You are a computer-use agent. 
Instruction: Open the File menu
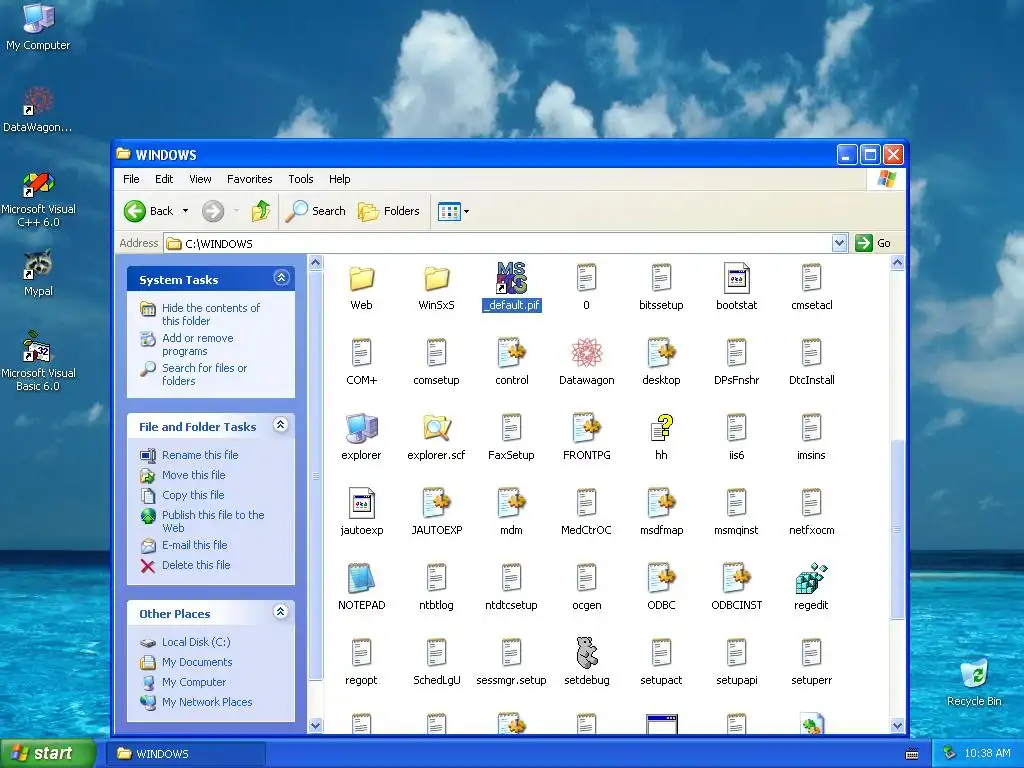131,179
